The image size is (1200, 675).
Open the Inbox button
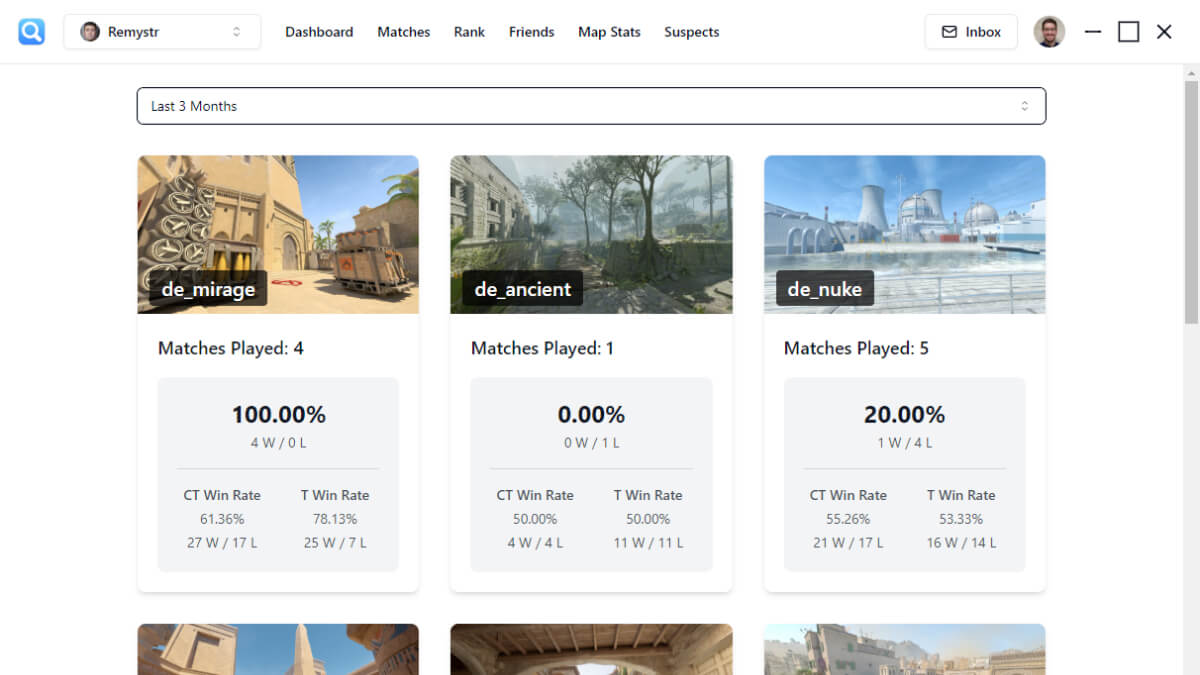tap(971, 32)
